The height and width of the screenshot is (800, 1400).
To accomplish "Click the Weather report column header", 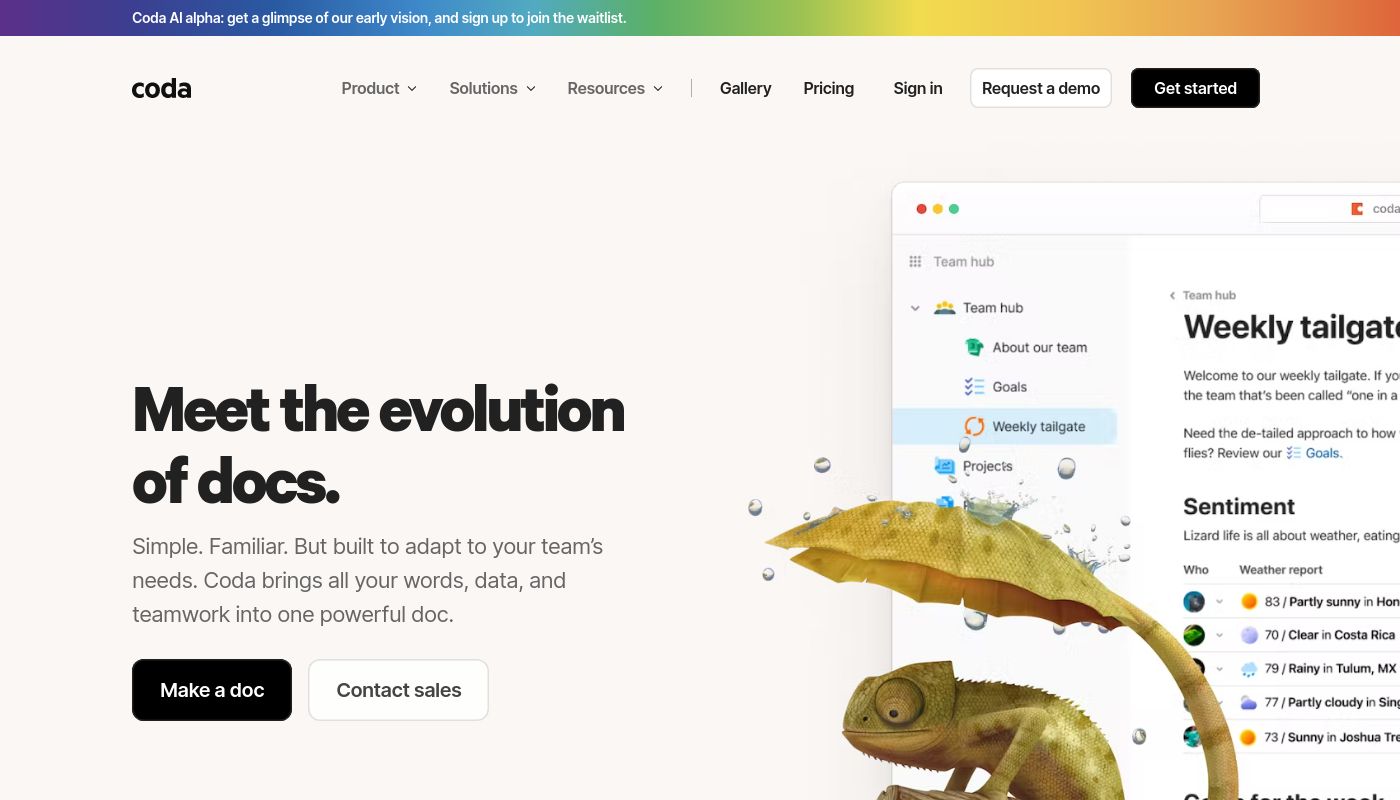I will [x=1281, y=570].
